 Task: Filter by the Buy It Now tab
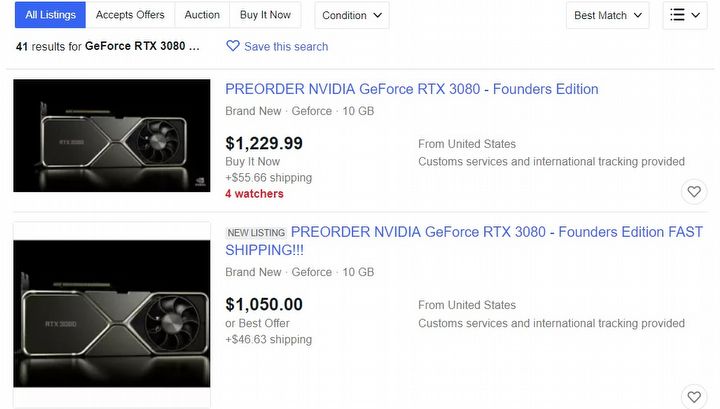point(265,15)
